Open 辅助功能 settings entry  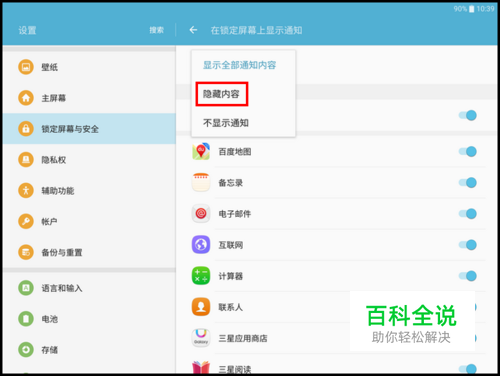point(89,191)
